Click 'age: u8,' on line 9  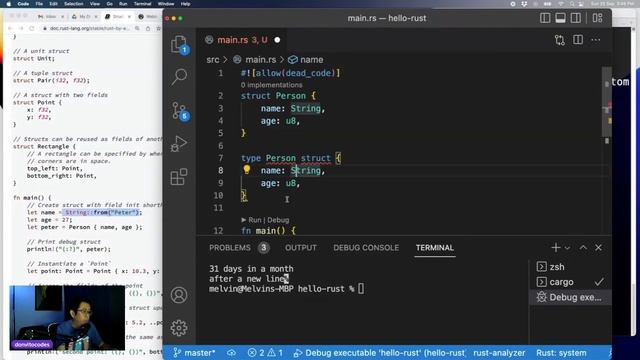point(280,183)
